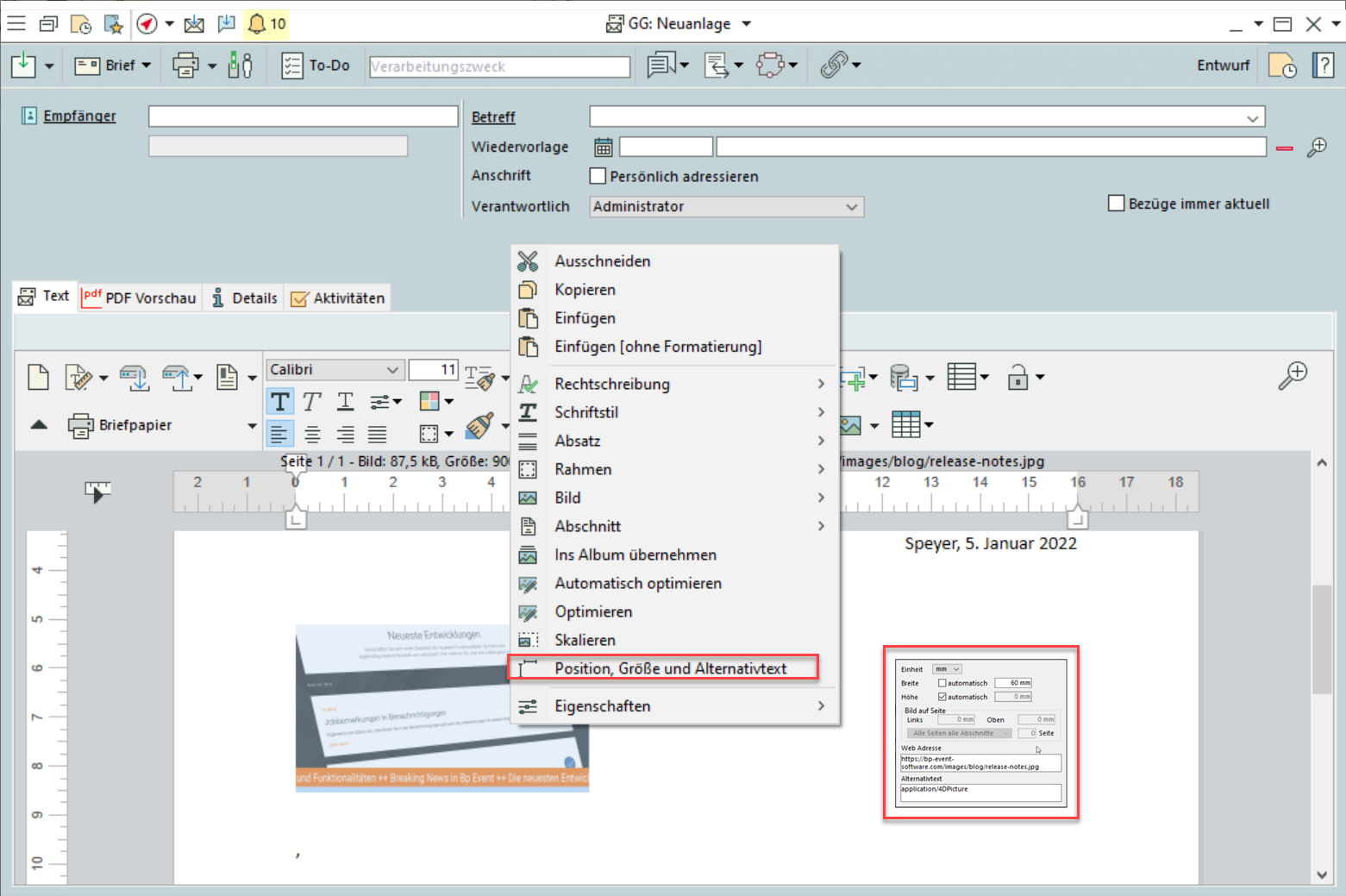Expand the Betreff dropdown list
This screenshot has width=1346, height=896.
1252,117
